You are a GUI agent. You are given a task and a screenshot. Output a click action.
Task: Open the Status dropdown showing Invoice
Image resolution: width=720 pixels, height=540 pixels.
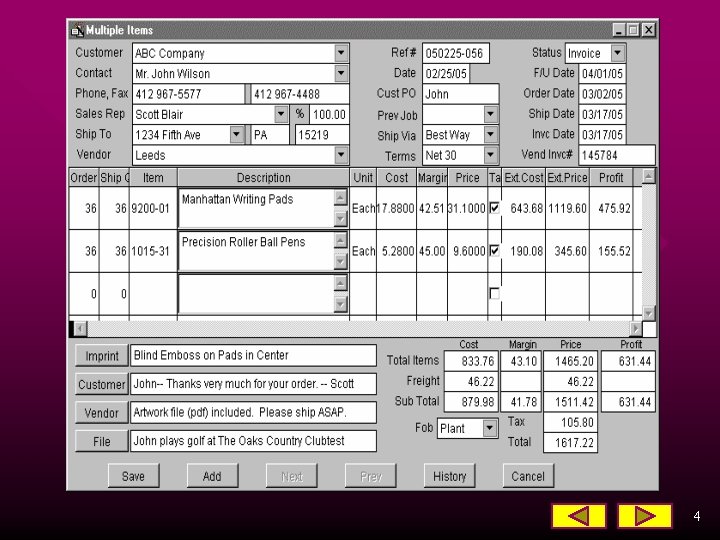click(618, 53)
